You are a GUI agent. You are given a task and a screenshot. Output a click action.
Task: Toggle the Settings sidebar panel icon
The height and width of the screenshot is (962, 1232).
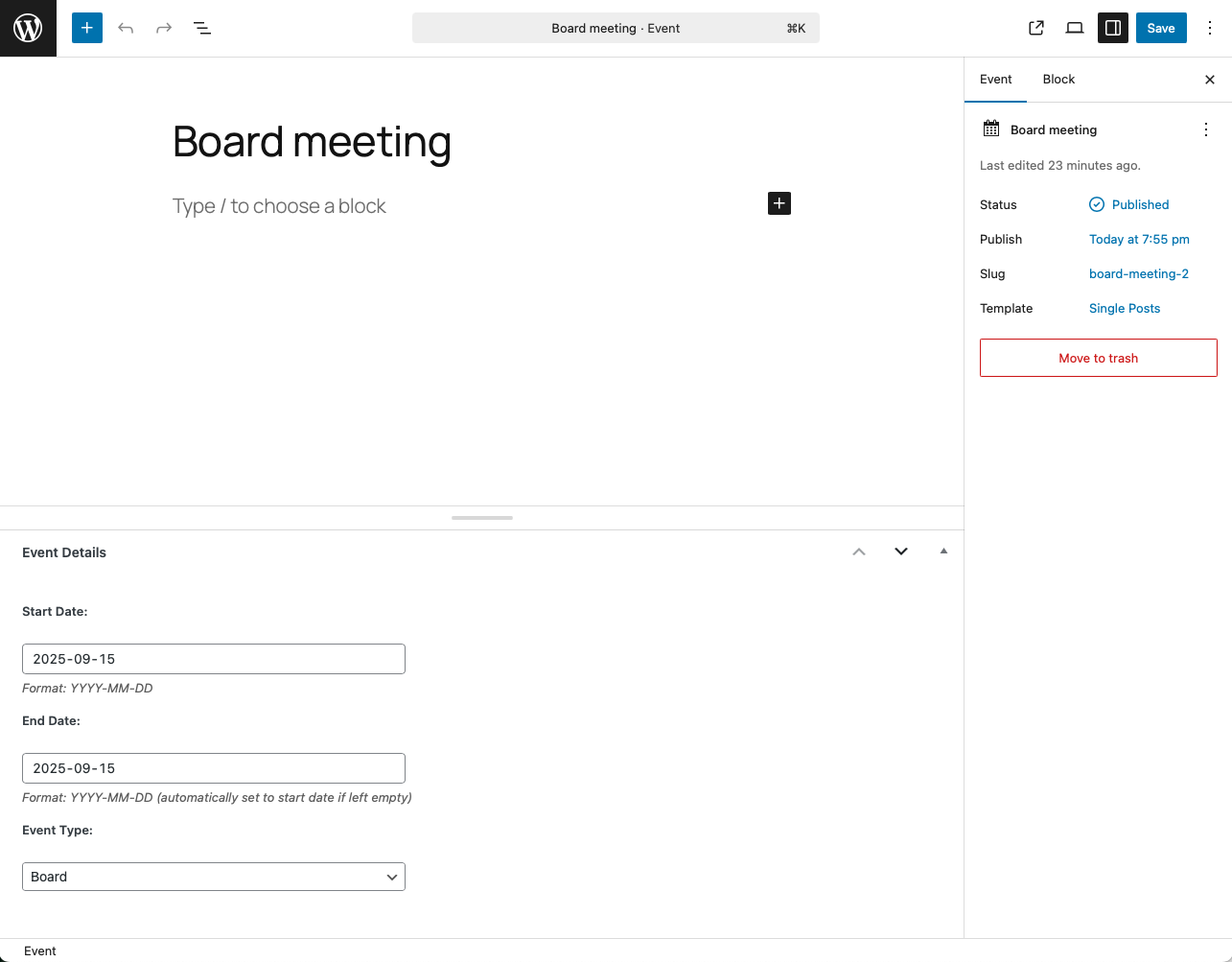(x=1112, y=28)
